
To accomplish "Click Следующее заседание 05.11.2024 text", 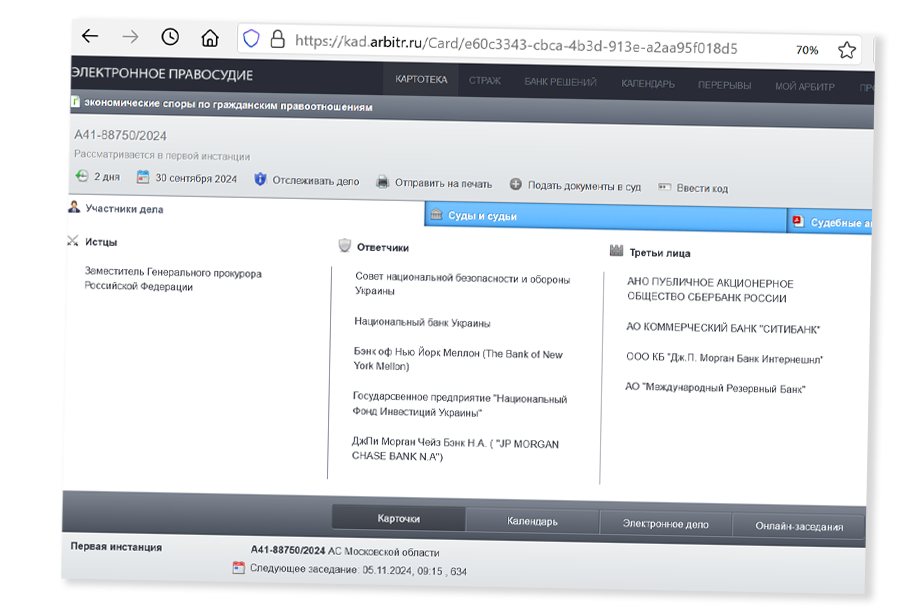I will tap(358, 570).
